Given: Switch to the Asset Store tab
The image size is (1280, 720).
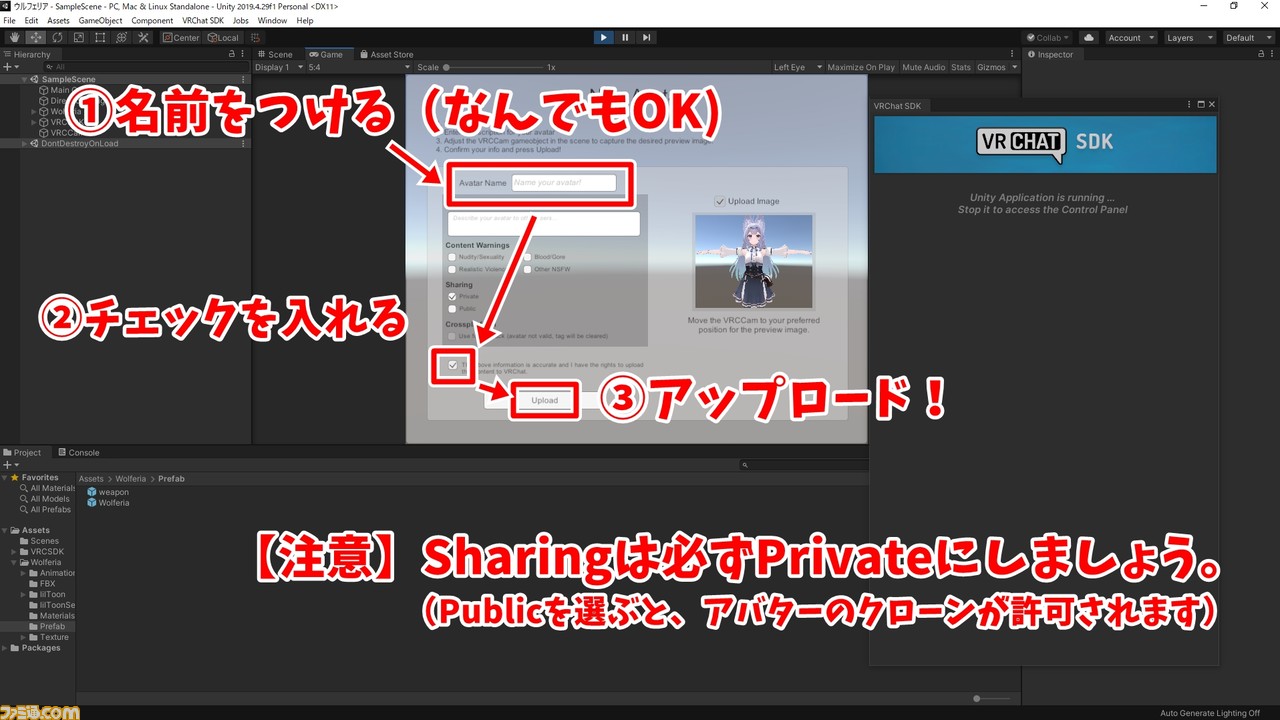Looking at the screenshot, I should 387,54.
